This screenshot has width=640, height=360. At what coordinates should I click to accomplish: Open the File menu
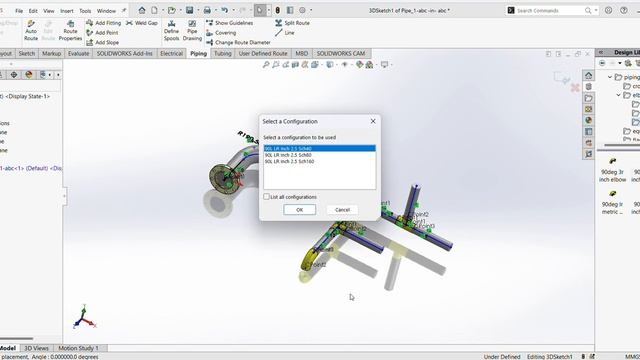pyautogui.click(x=19, y=11)
